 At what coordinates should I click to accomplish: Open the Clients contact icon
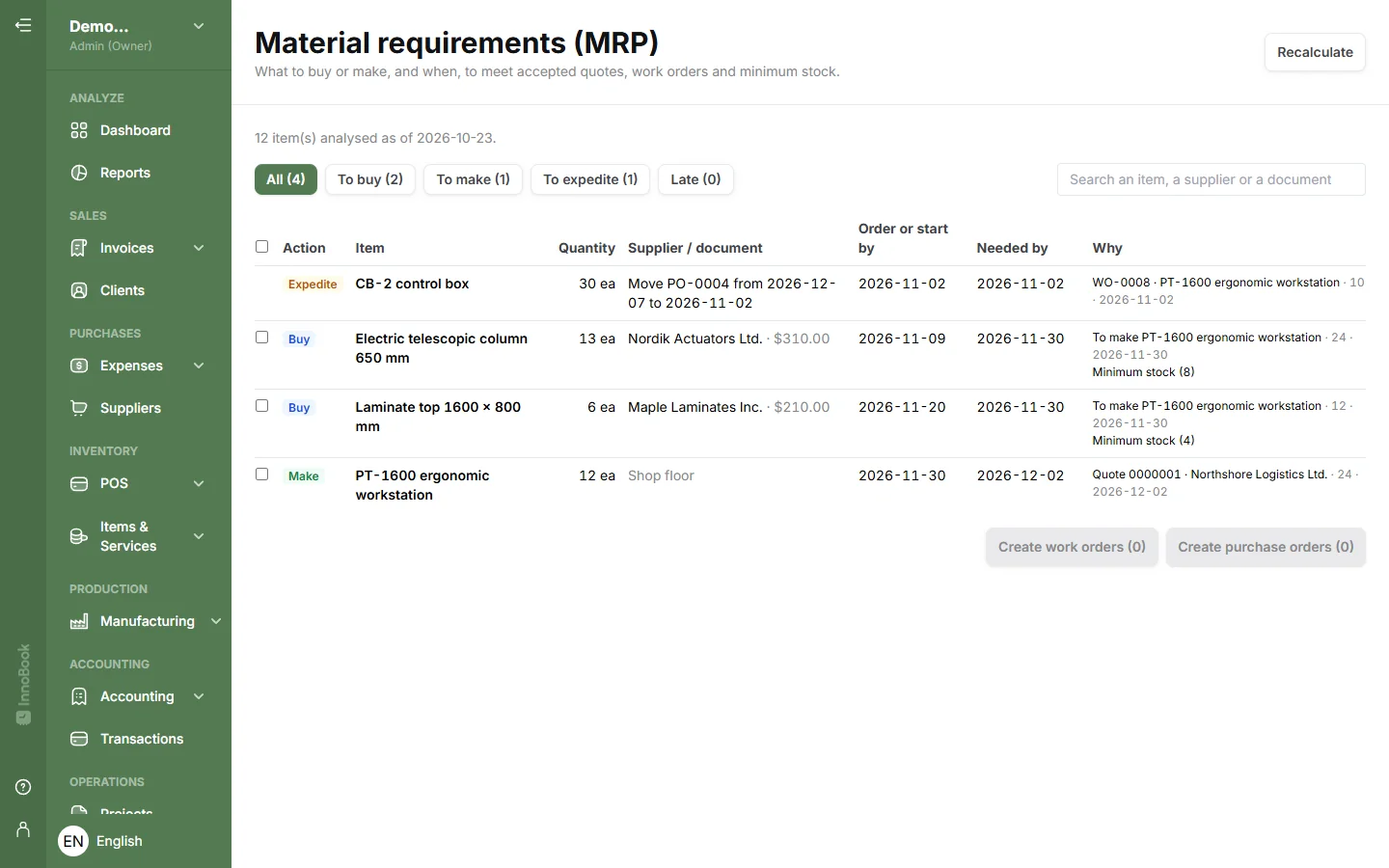click(x=79, y=290)
